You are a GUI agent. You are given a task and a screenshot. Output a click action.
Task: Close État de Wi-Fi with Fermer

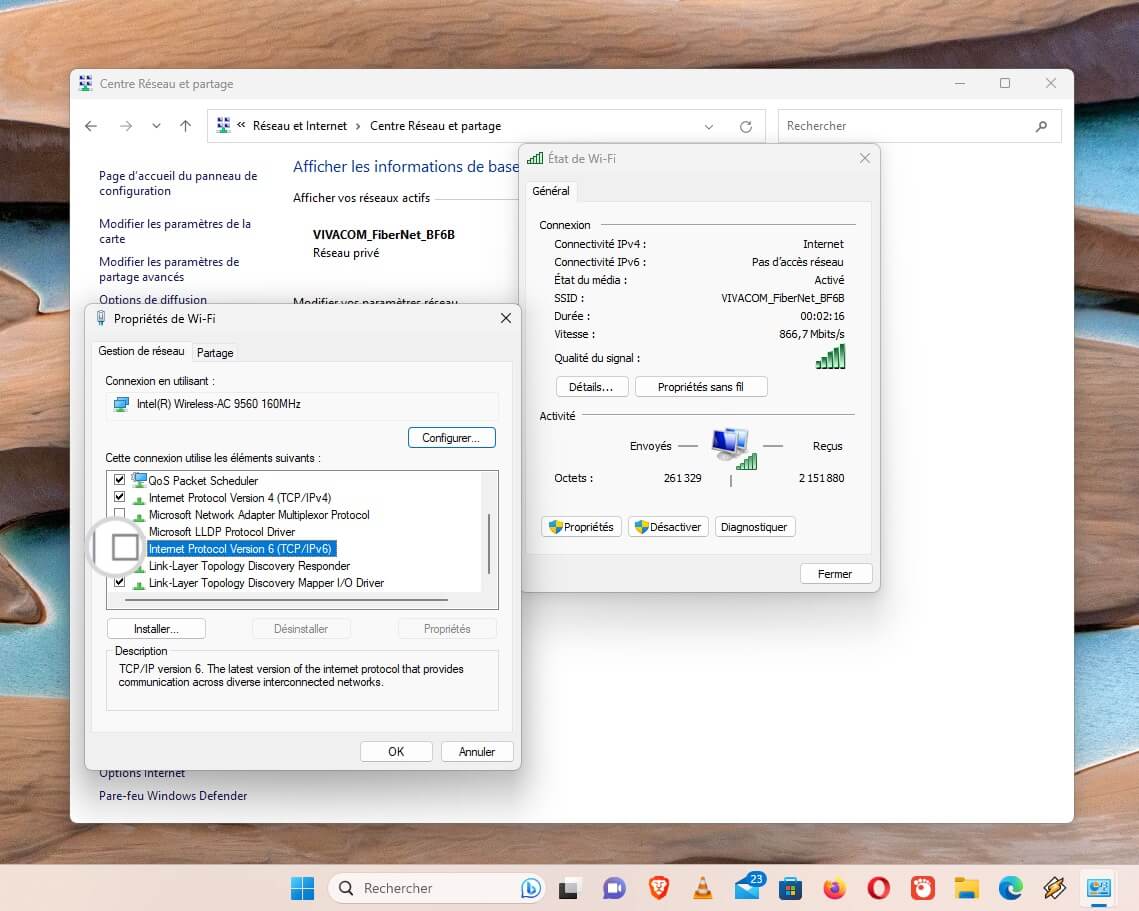[x=835, y=573]
